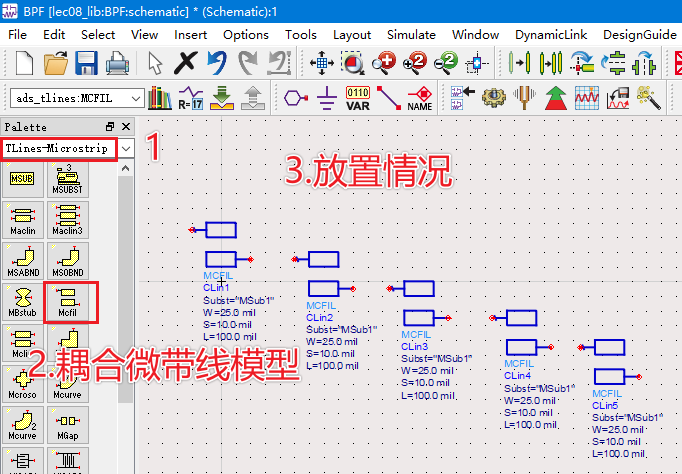Close the Palette panel
Viewport: 682px width, 474px height.
(126, 127)
